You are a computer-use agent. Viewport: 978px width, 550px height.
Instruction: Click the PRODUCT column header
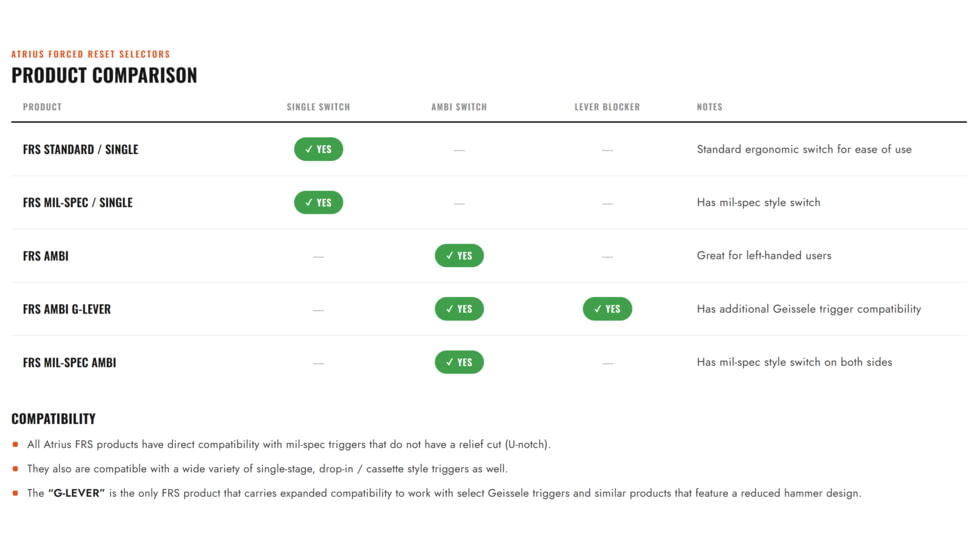[42, 107]
